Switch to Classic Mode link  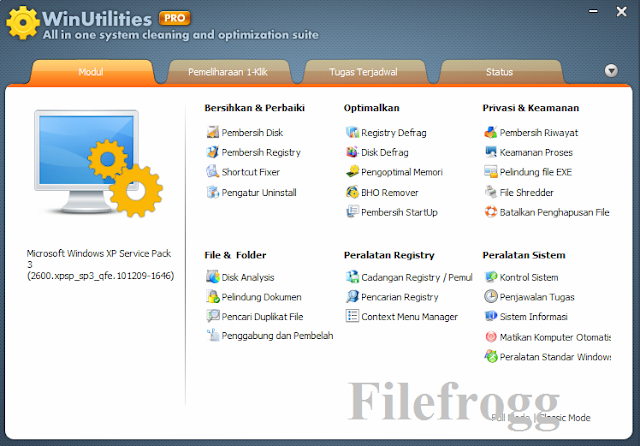(564, 417)
